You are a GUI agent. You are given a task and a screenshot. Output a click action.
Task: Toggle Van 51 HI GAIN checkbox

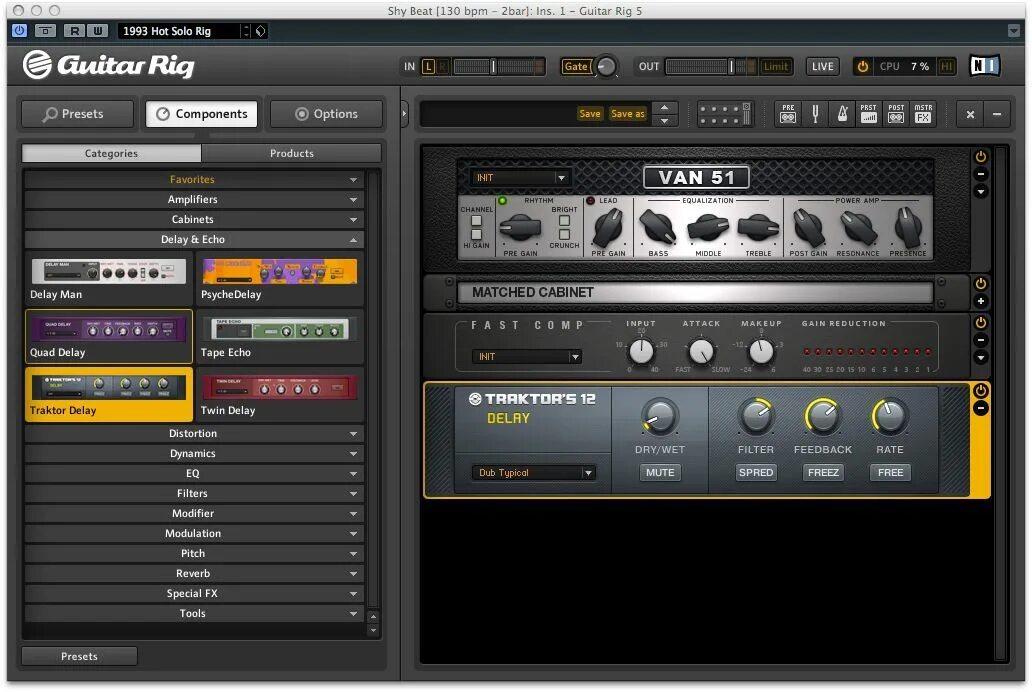pyautogui.click(x=476, y=234)
